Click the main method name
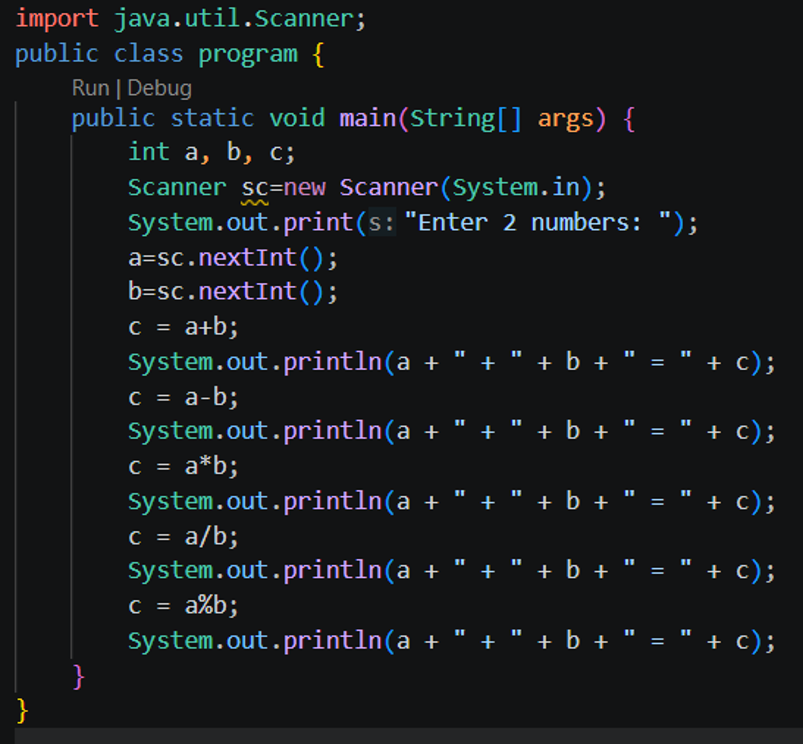Viewport: 803px width, 744px height. [x=368, y=118]
